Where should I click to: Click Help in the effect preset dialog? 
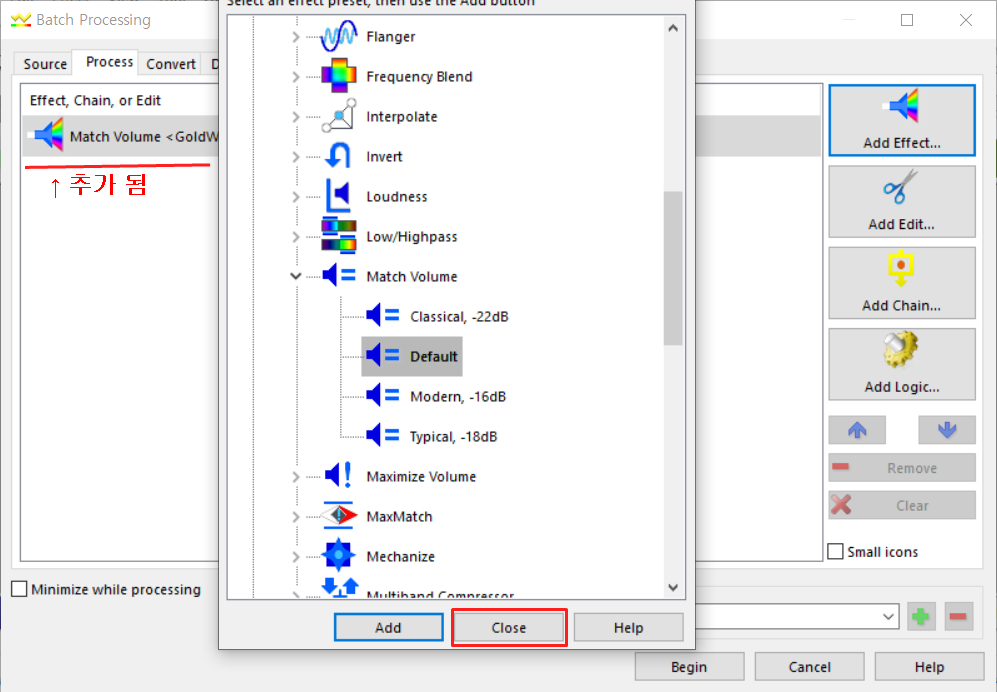point(628,628)
